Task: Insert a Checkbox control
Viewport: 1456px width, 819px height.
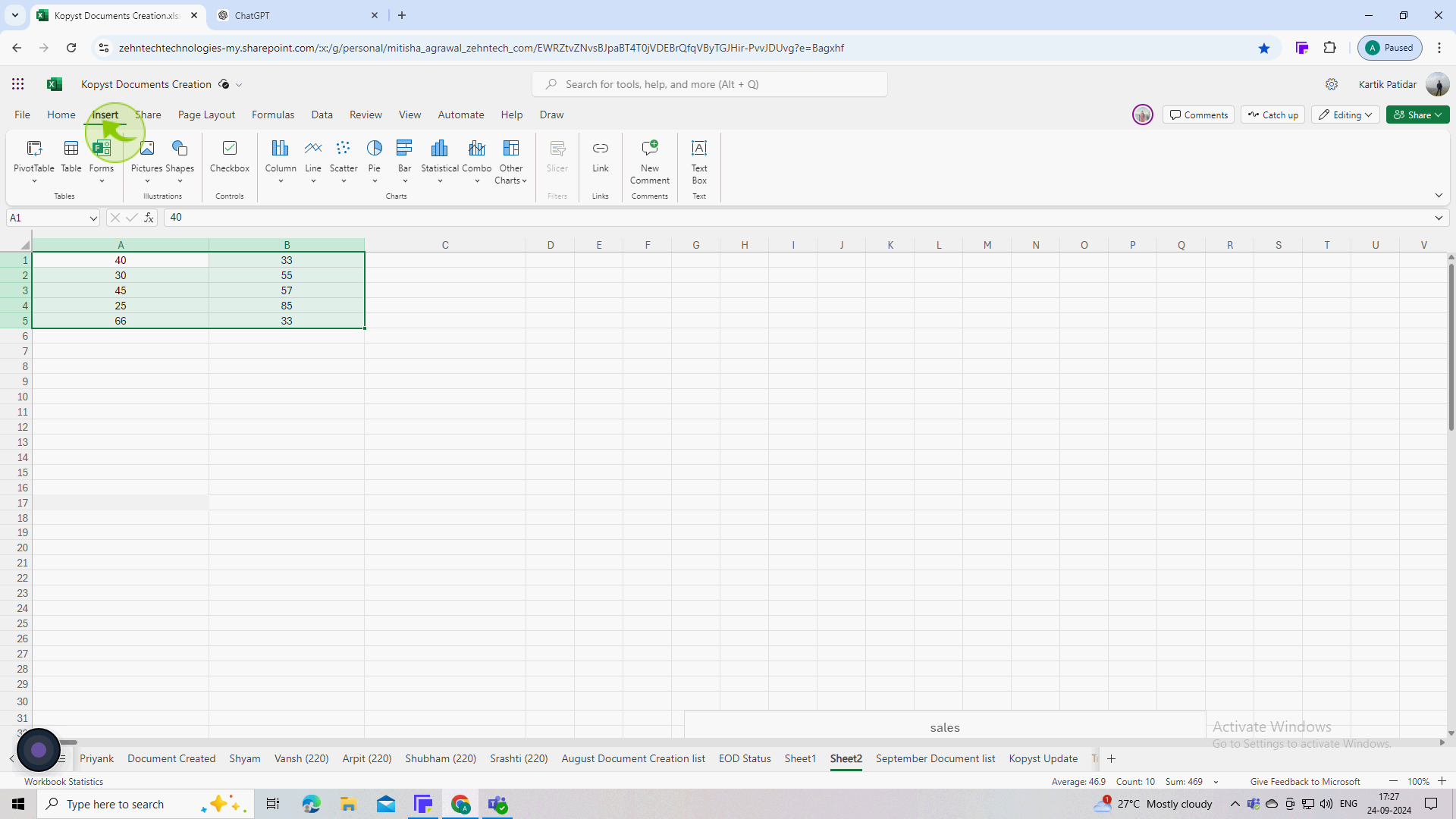Action: pyautogui.click(x=230, y=156)
